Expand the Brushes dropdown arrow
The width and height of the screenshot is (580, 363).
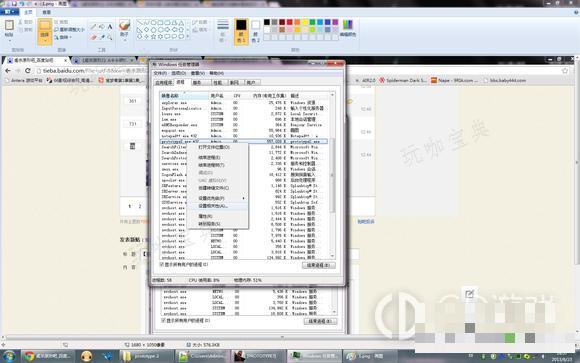pos(124,40)
